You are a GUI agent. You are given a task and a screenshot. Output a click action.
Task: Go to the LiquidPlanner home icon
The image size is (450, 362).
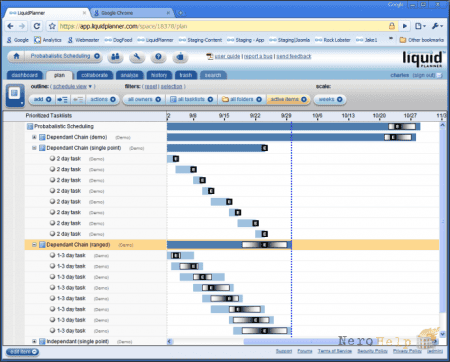click(16, 56)
